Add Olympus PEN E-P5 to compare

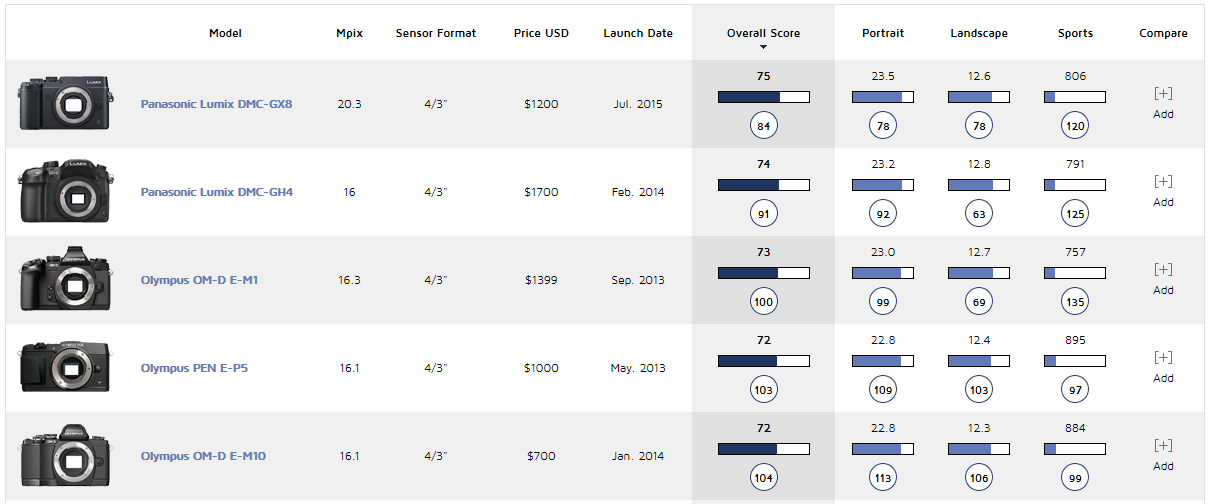(x=1163, y=366)
